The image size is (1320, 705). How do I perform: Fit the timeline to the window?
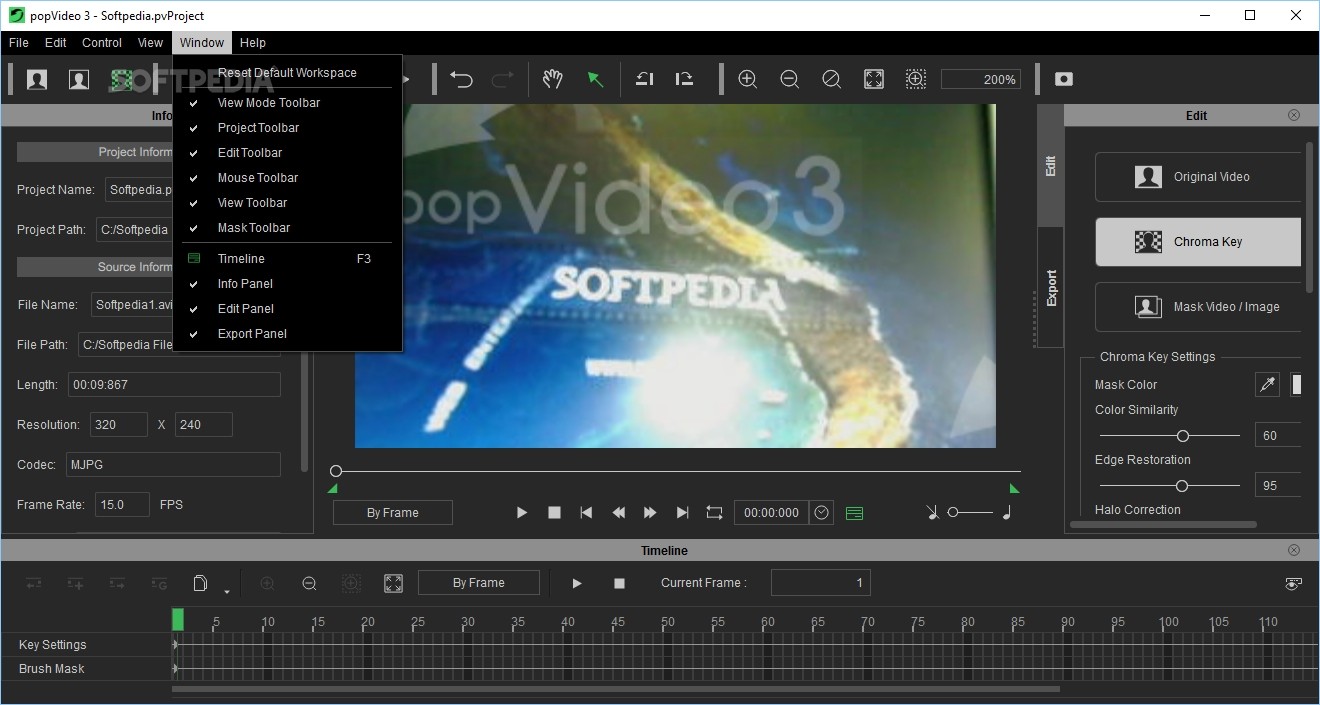393,583
